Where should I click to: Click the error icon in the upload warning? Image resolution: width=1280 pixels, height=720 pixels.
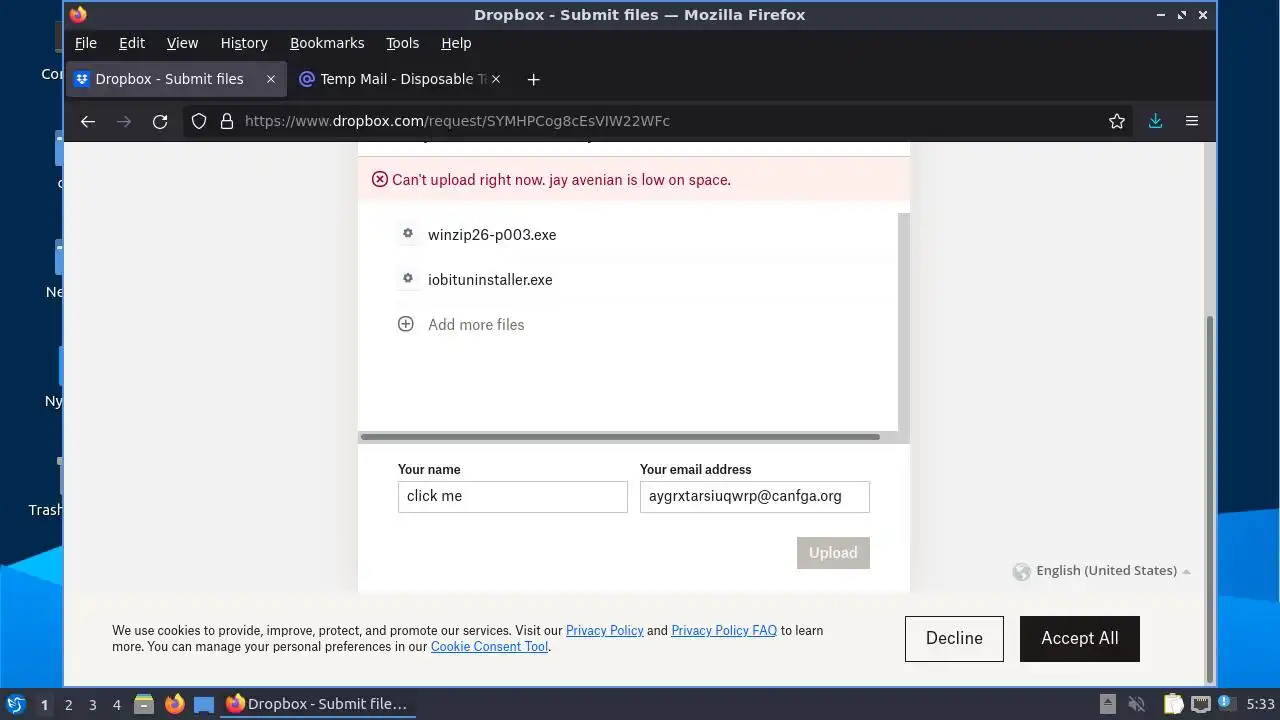(380, 180)
